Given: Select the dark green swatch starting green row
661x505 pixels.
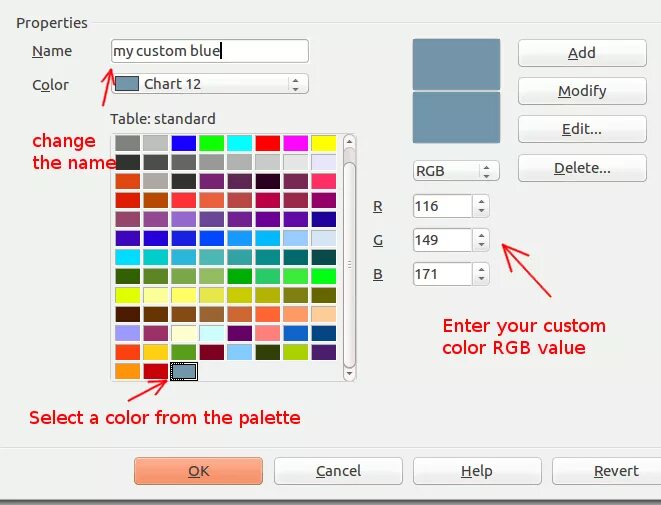Looking at the screenshot, I should 128,277.
